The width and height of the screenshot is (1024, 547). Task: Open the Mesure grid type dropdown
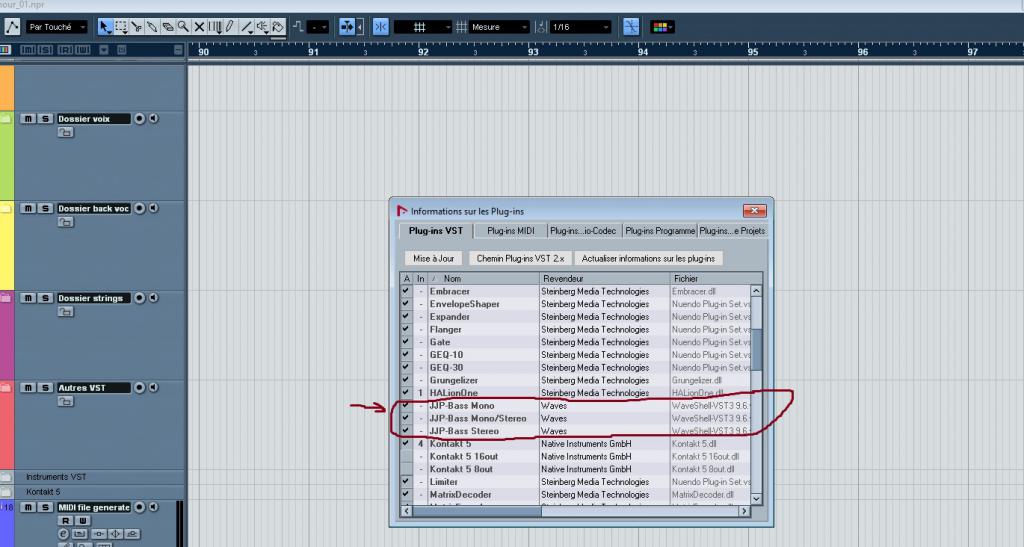pos(500,27)
